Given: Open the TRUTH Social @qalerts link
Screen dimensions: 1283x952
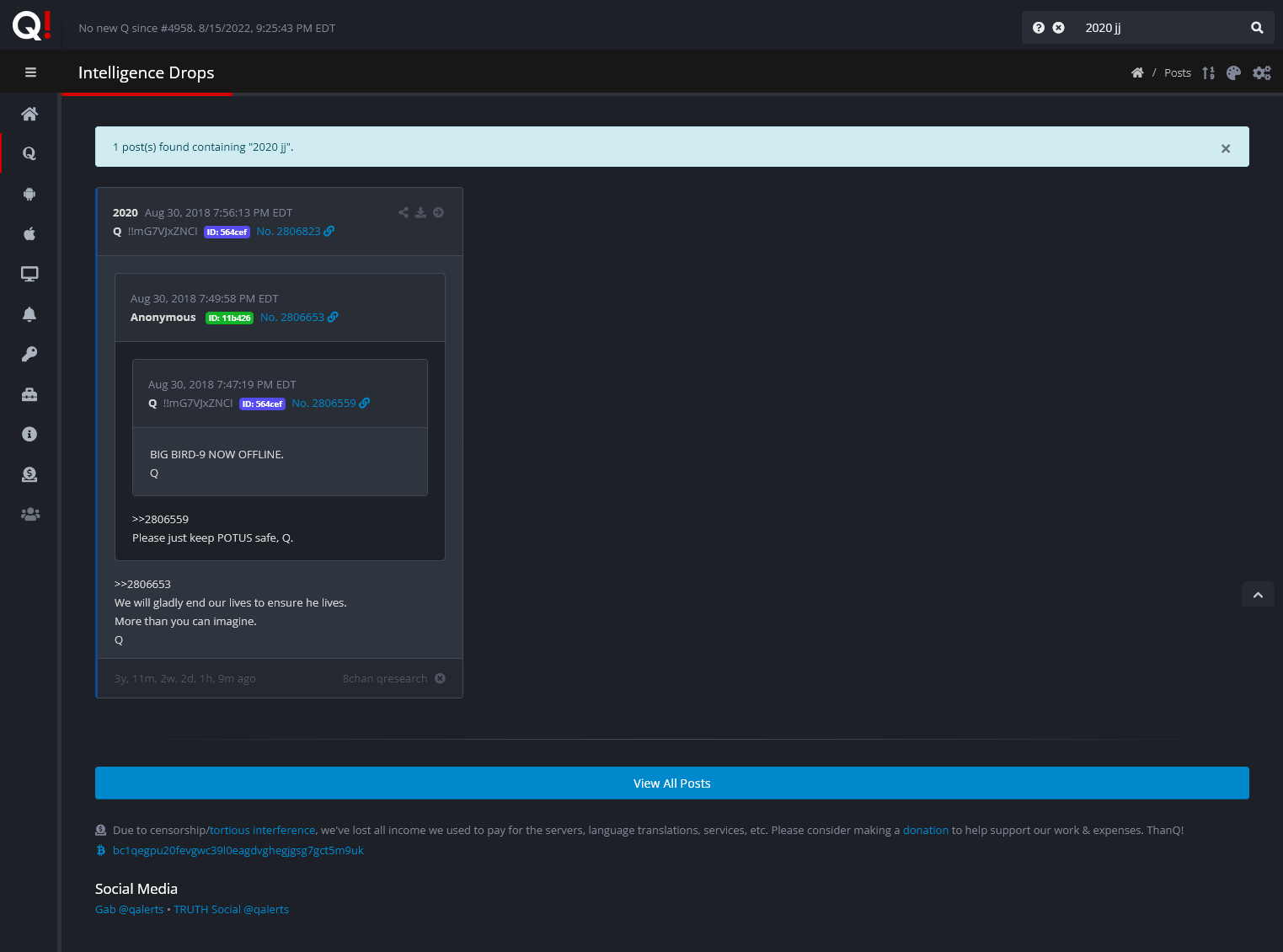Looking at the screenshot, I should tap(232, 909).
